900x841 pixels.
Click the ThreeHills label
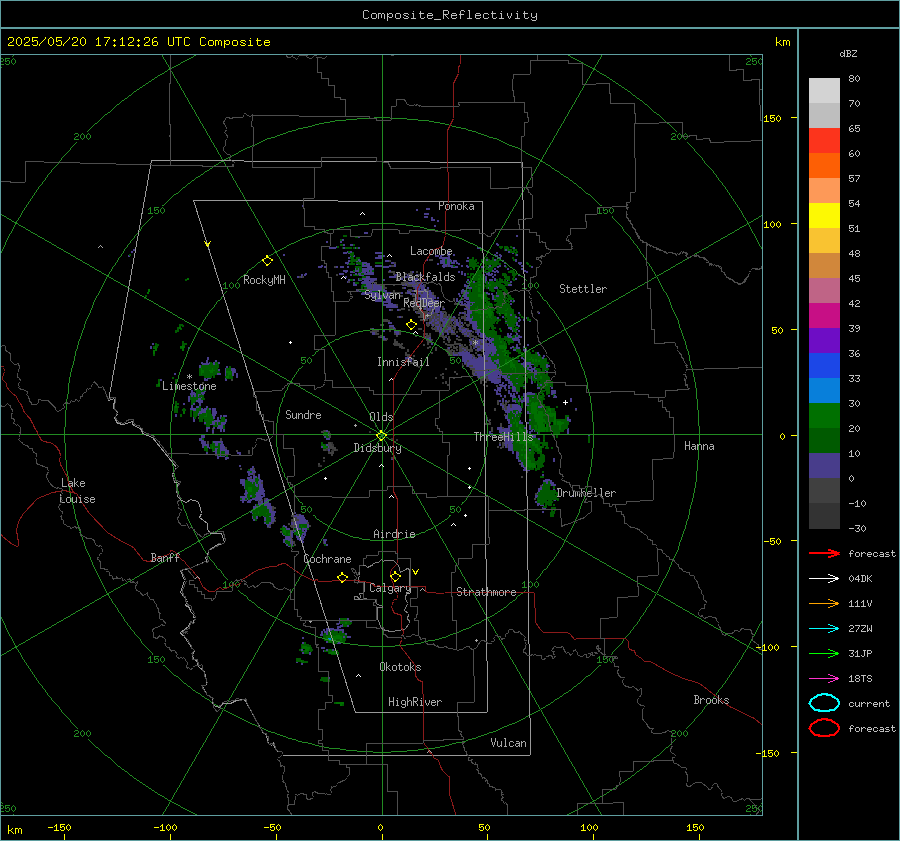[x=503, y=437]
